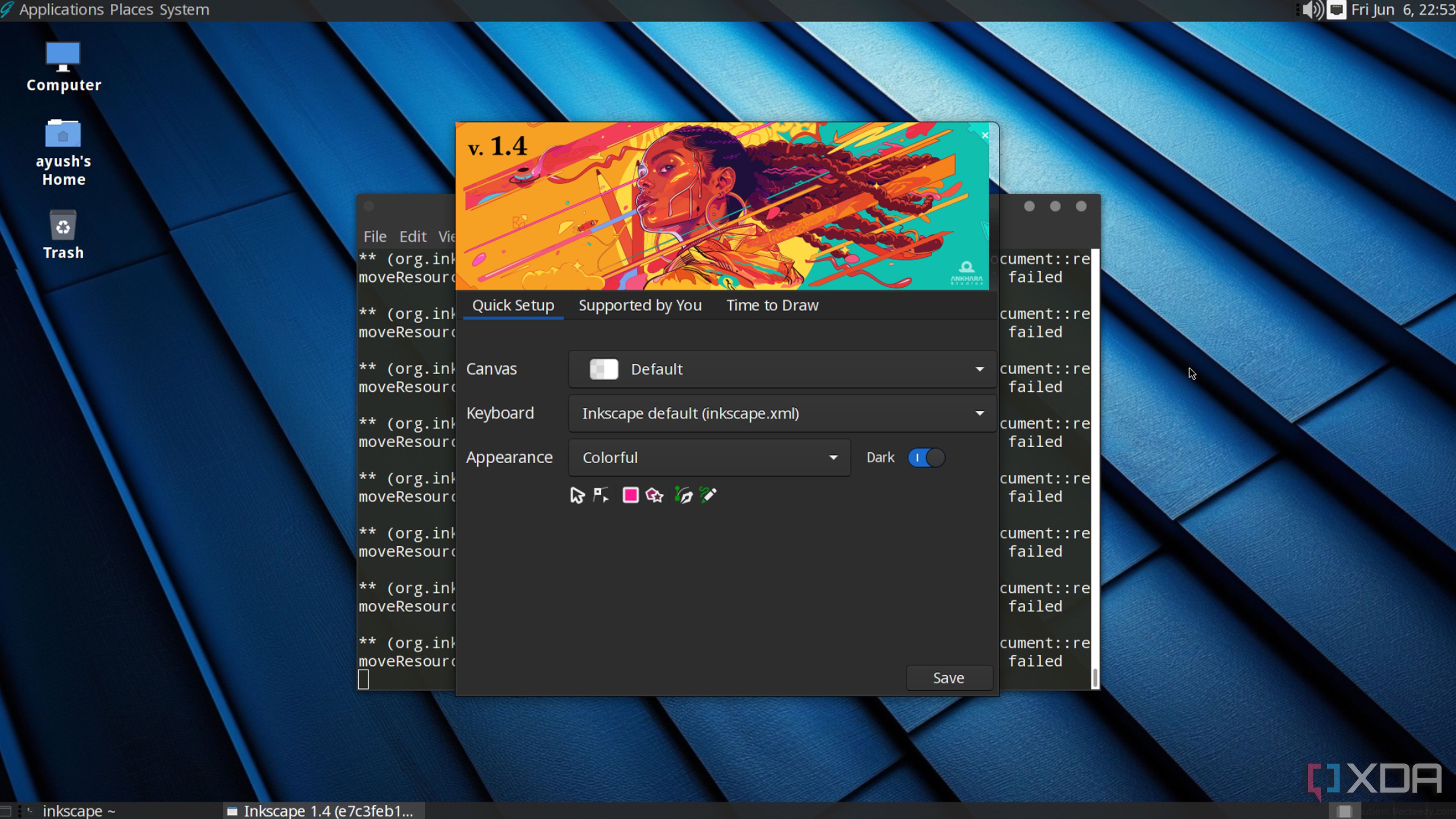This screenshot has width=1456, height=819.
Task: Open the Appearance dropdown showing Colorful
Action: pyautogui.click(x=709, y=457)
